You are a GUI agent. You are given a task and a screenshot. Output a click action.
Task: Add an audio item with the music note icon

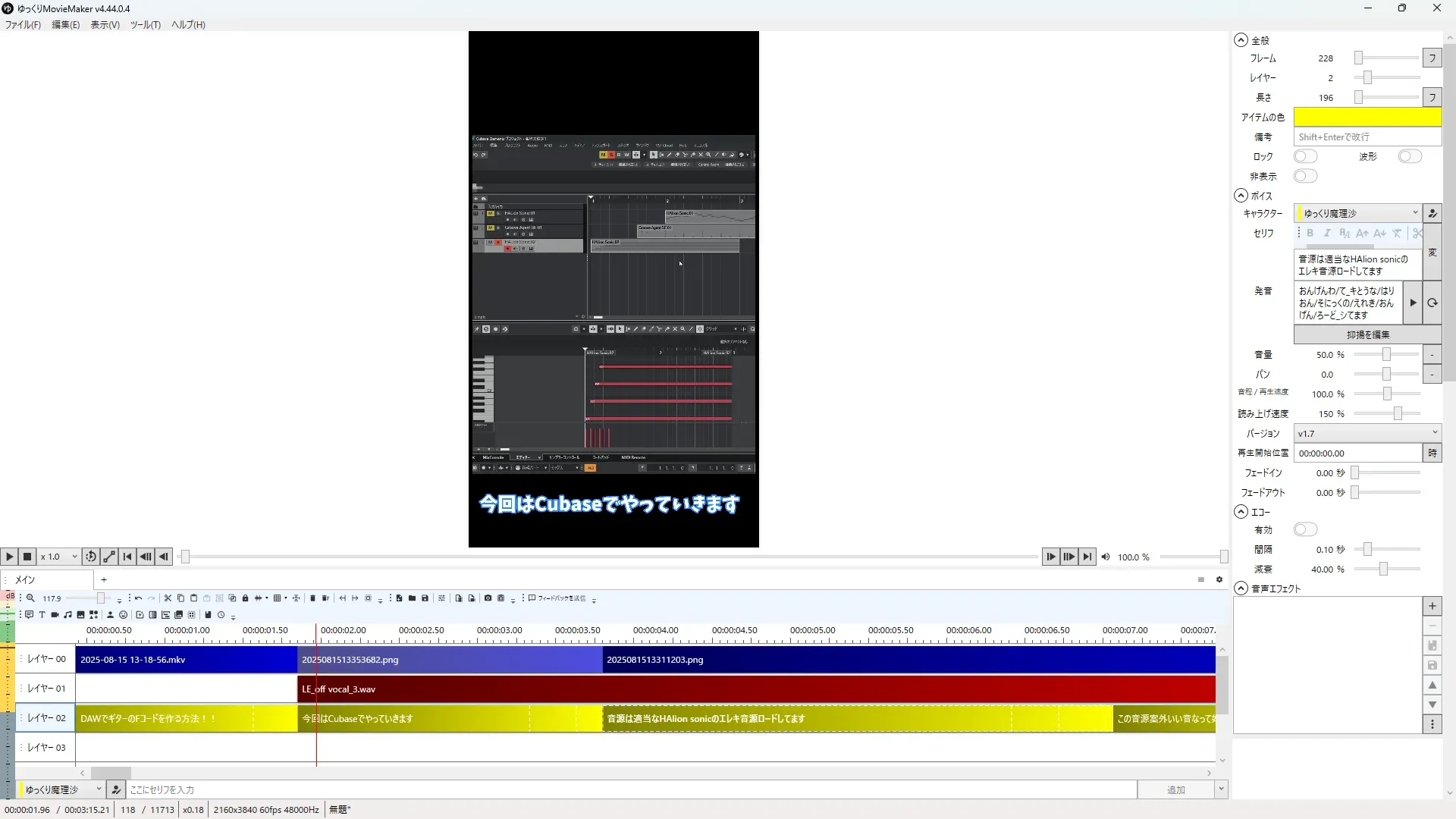[67, 615]
